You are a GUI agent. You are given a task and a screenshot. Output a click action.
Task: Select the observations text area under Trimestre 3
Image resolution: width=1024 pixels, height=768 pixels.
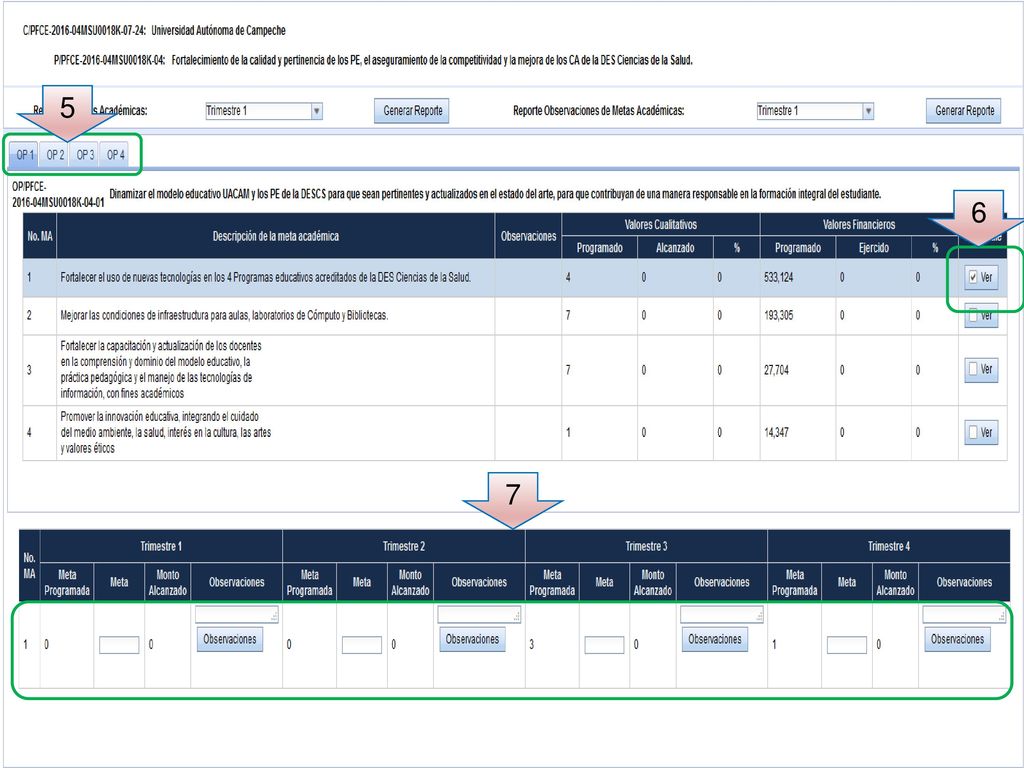click(x=722, y=615)
